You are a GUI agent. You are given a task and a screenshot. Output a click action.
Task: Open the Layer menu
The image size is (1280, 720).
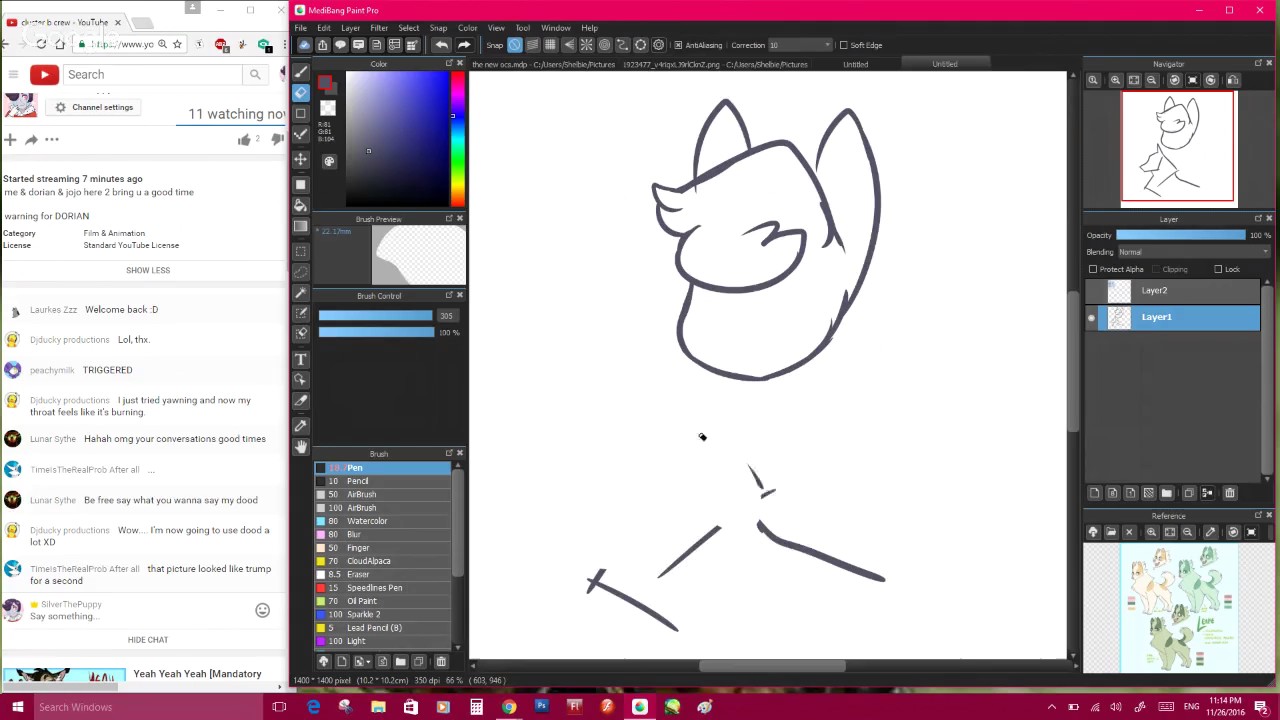pos(350,28)
